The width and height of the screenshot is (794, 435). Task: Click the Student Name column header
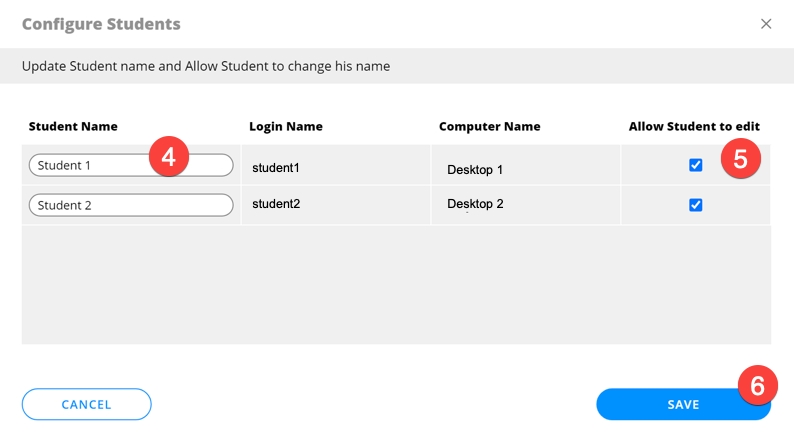click(x=73, y=127)
